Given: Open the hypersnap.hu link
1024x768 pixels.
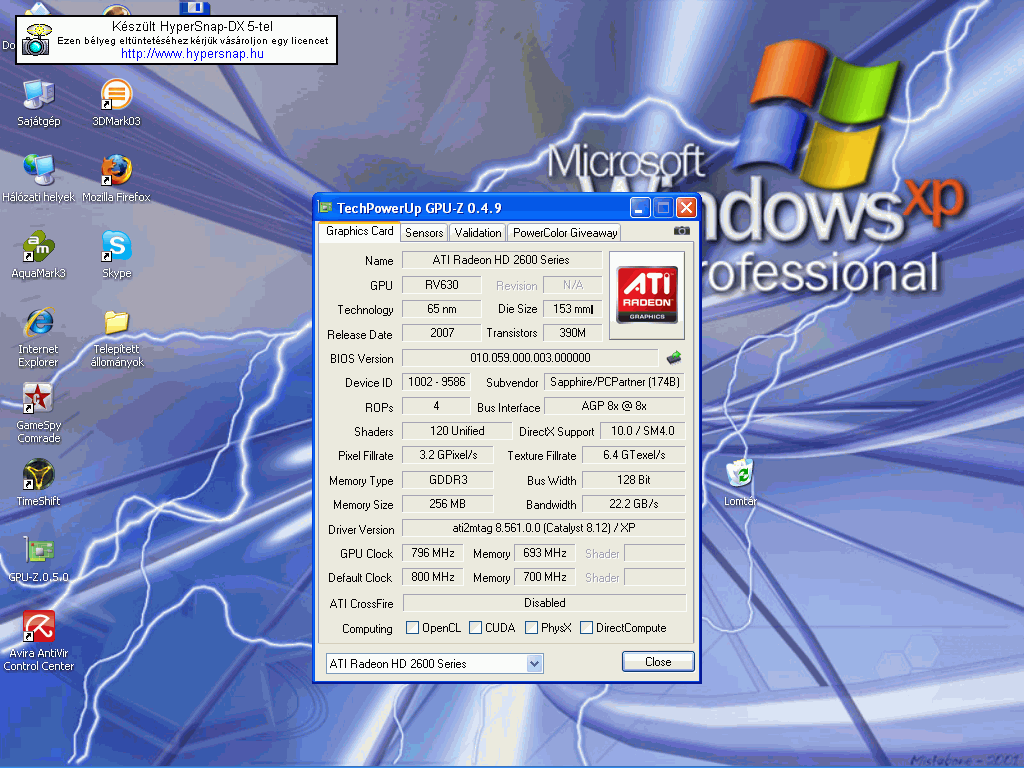Looking at the screenshot, I should [192, 54].
